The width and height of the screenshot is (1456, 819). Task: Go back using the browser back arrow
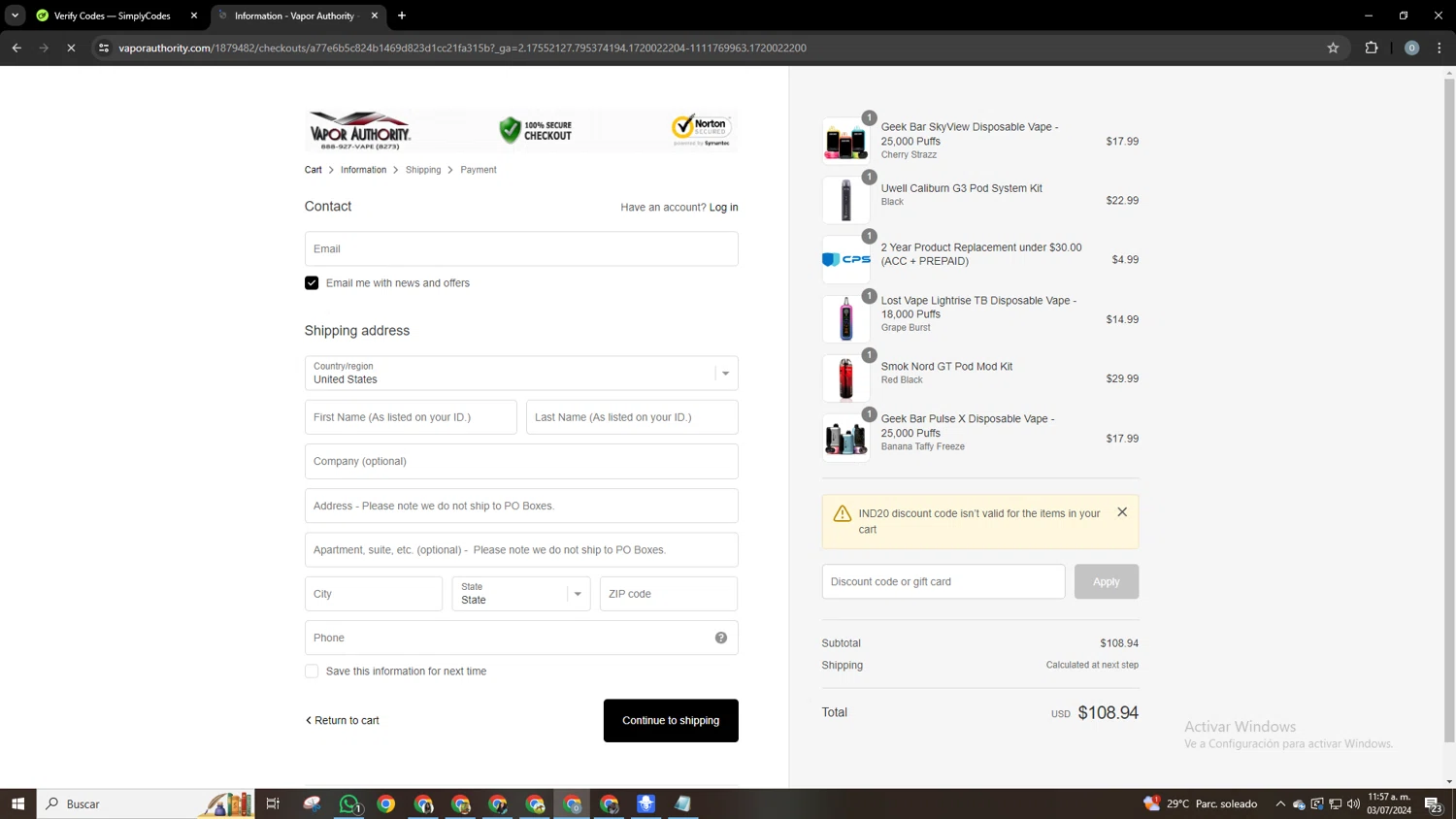pos(17,48)
